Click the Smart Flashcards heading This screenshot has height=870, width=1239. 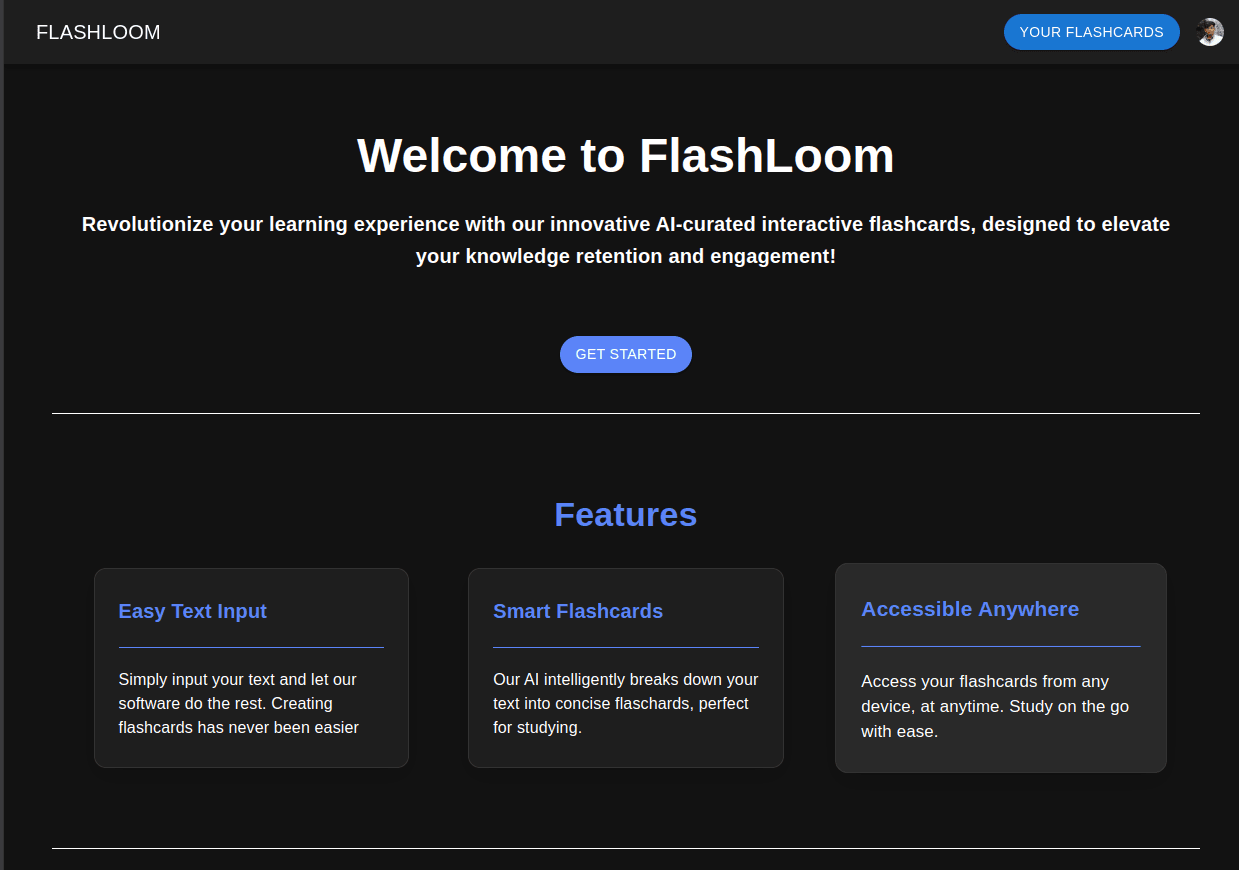(x=578, y=611)
